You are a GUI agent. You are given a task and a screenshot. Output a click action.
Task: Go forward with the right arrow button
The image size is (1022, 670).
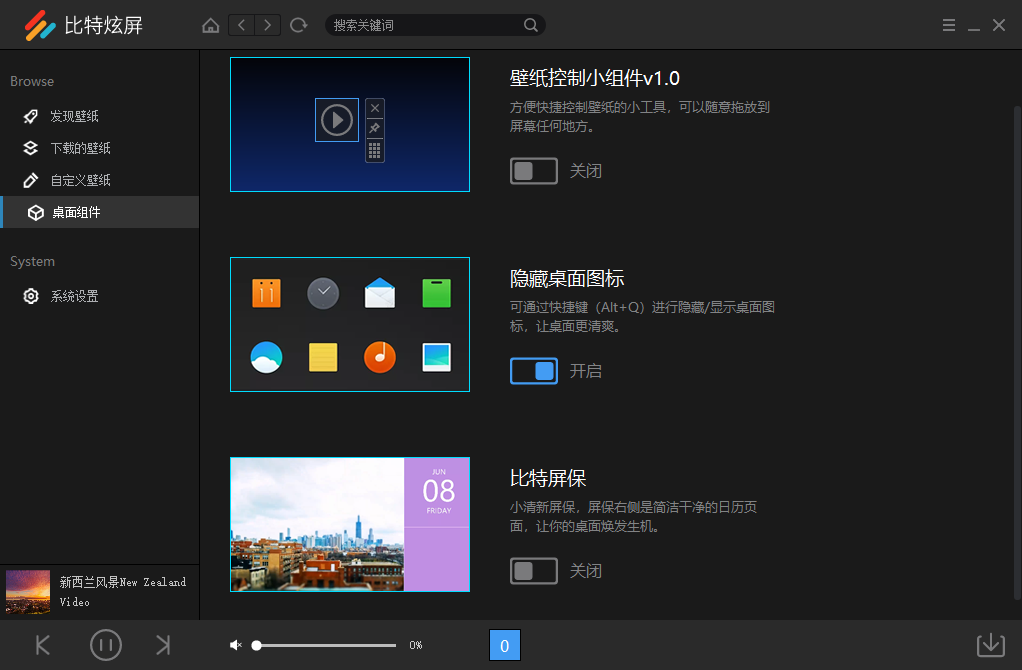(x=267, y=25)
